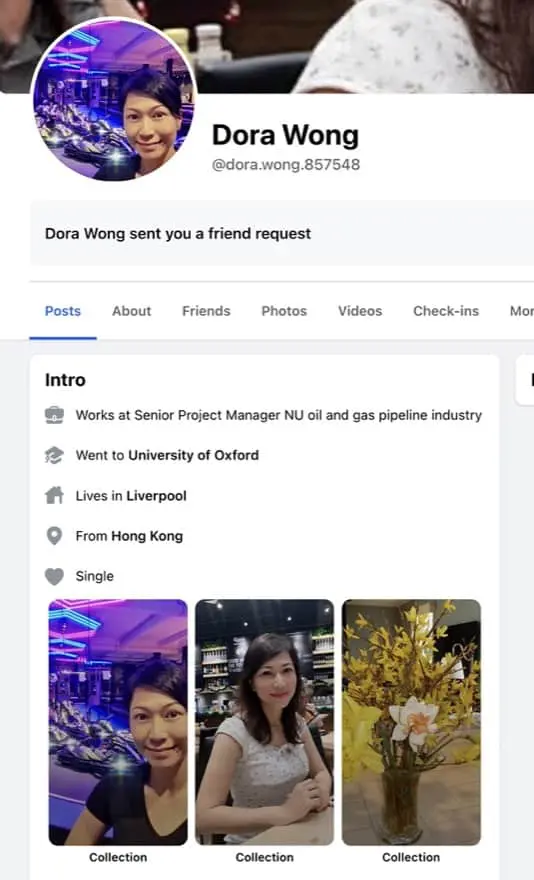Open the Hong Kong hometown link

147,536
